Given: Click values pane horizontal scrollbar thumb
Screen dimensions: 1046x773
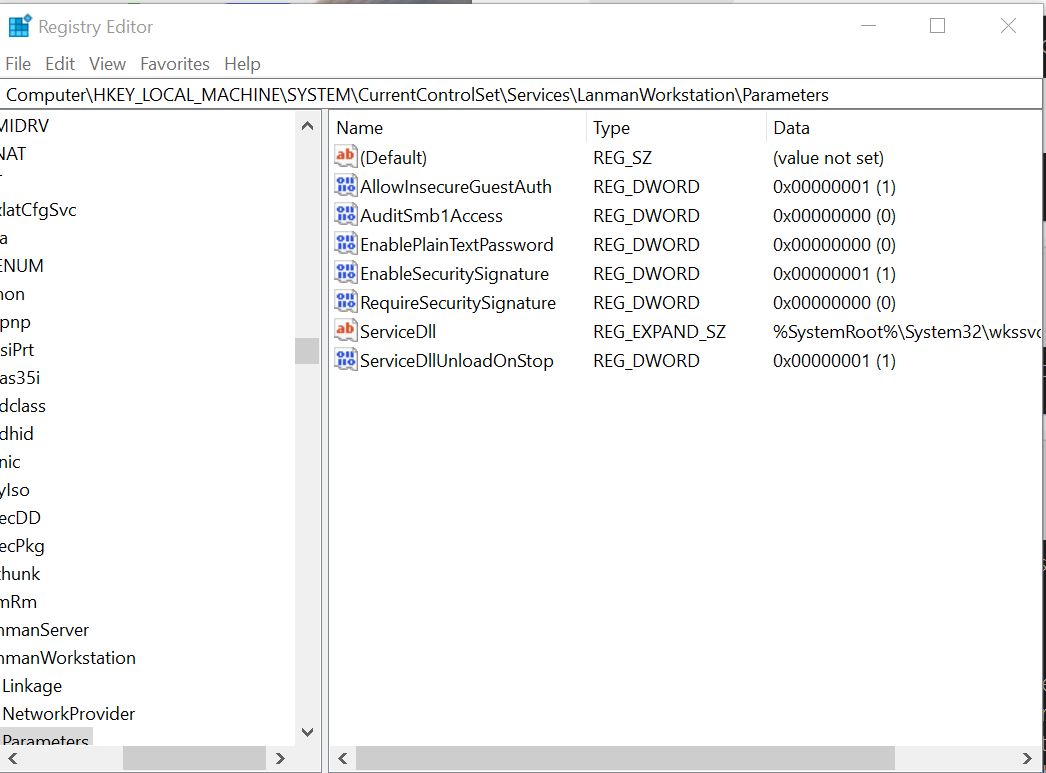Looking at the screenshot, I should (625, 758).
